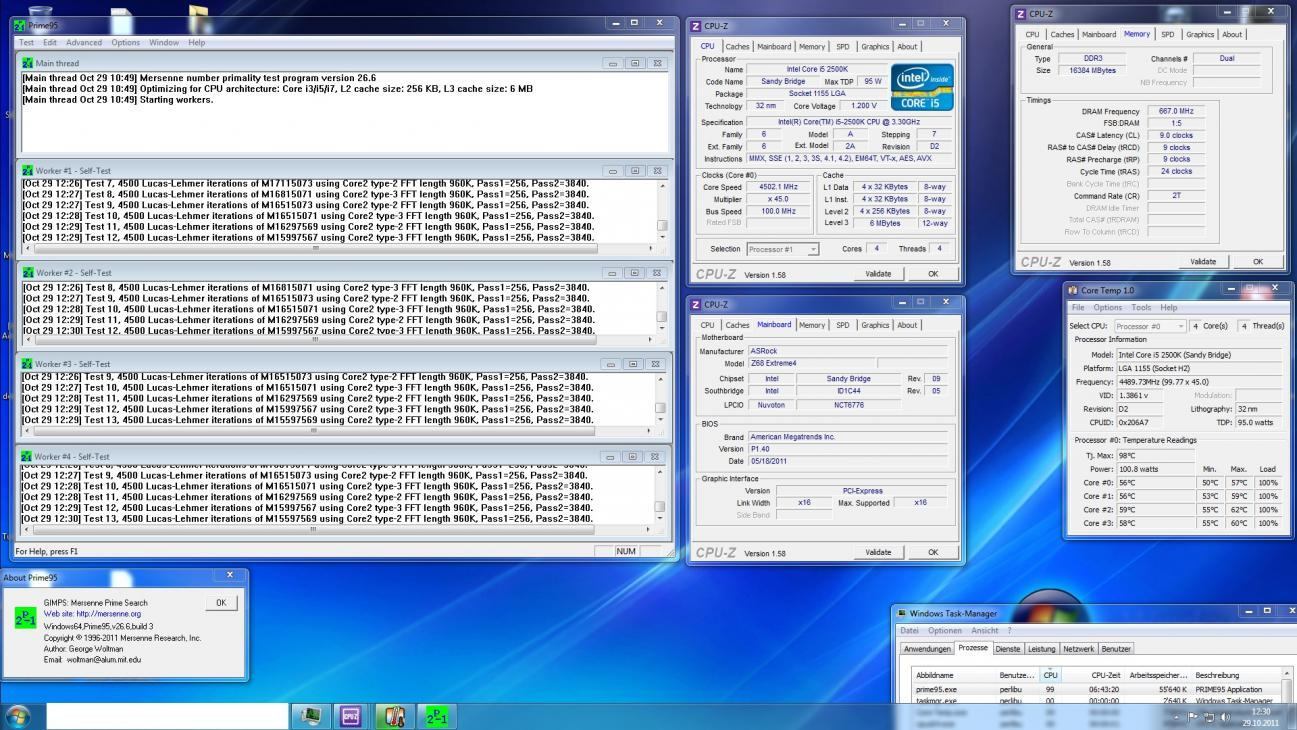Open the Task Manager Ansicht menu

coord(985,631)
